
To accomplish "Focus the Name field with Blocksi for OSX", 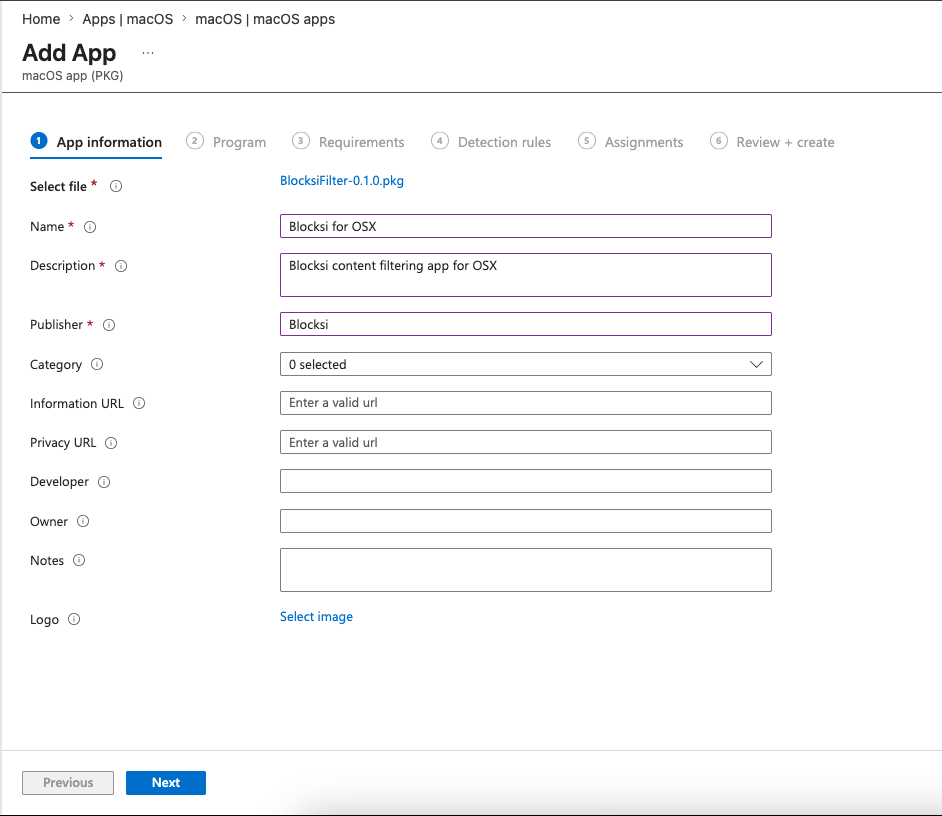I will click(526, 227).
